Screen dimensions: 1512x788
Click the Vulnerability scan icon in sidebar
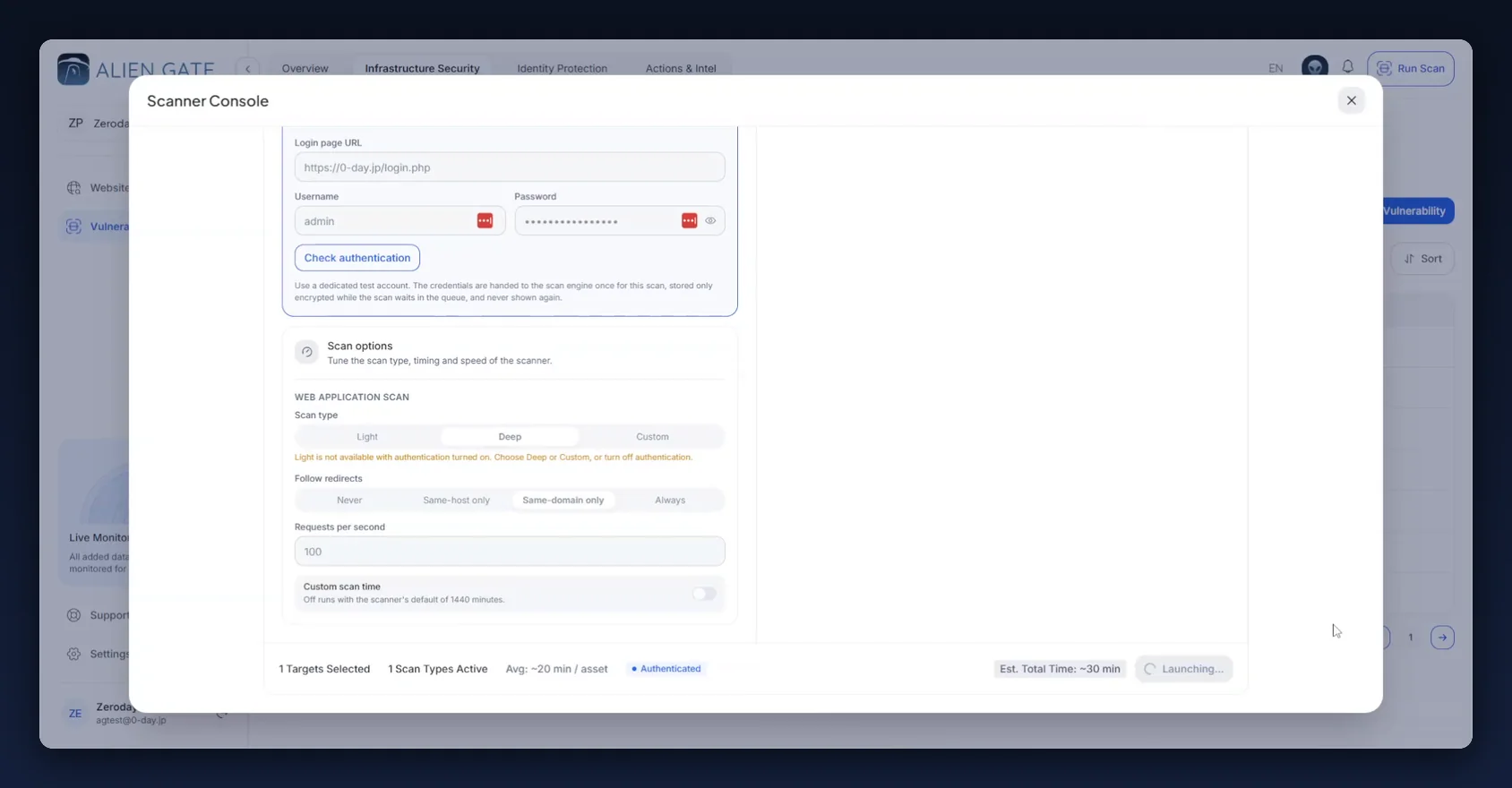pyautogui.click(x=73, y=227)
